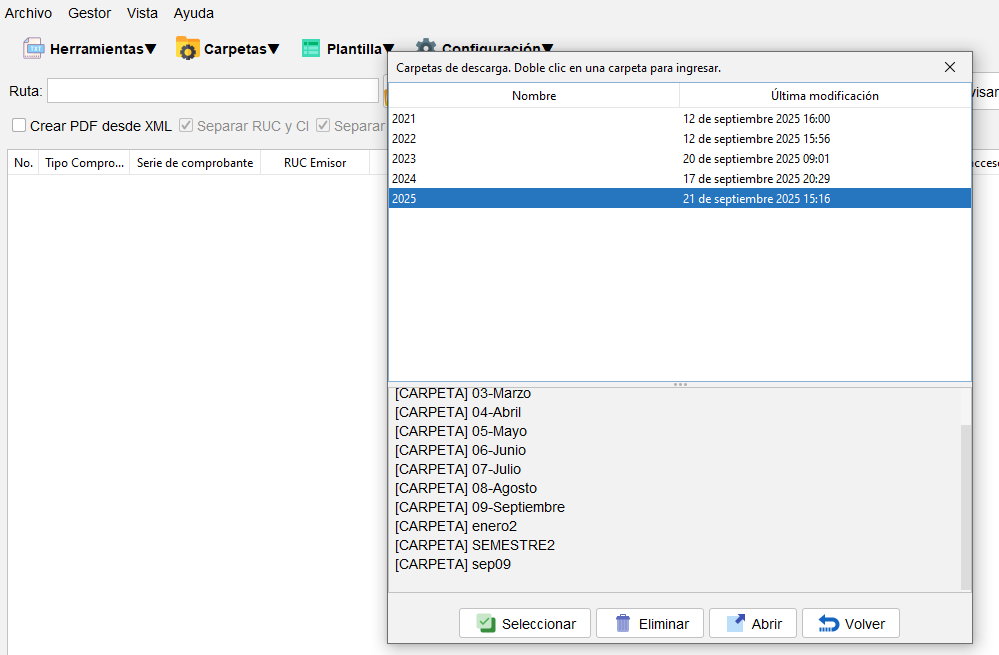Click the Abrir open-arrow icon
Viewport: 999px width, 655px height.
736,623
